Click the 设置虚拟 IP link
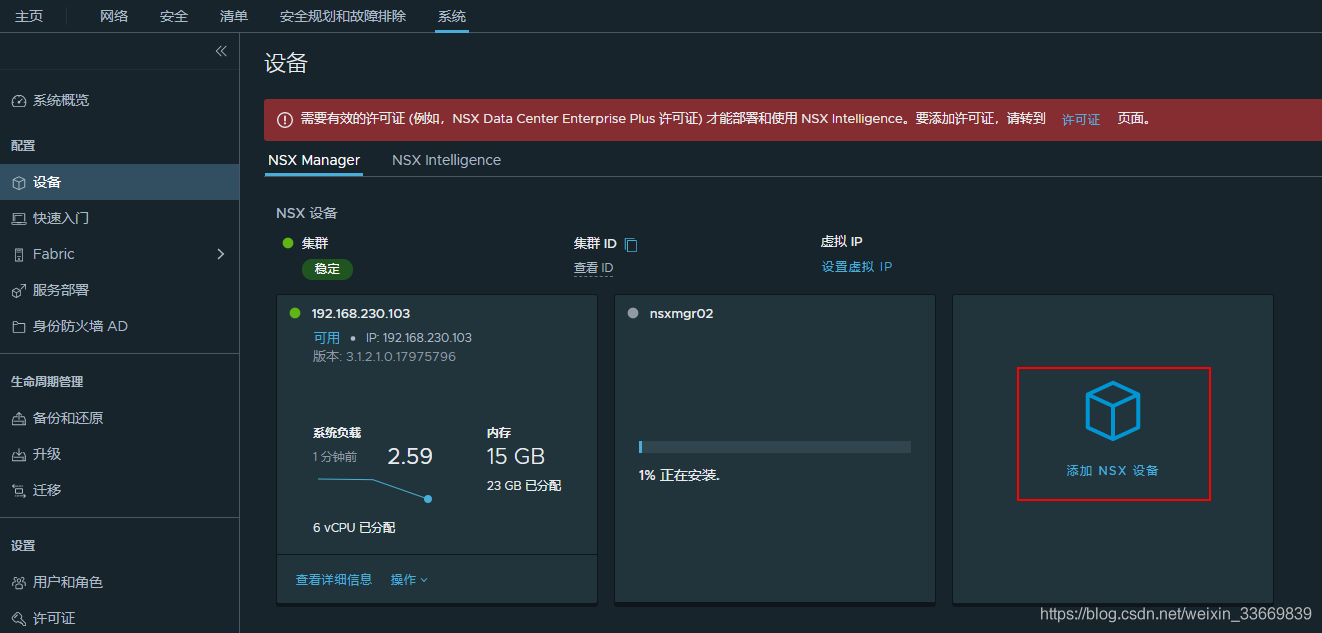The width and height of the screenshot is (1322, 633). click(857, 267)
